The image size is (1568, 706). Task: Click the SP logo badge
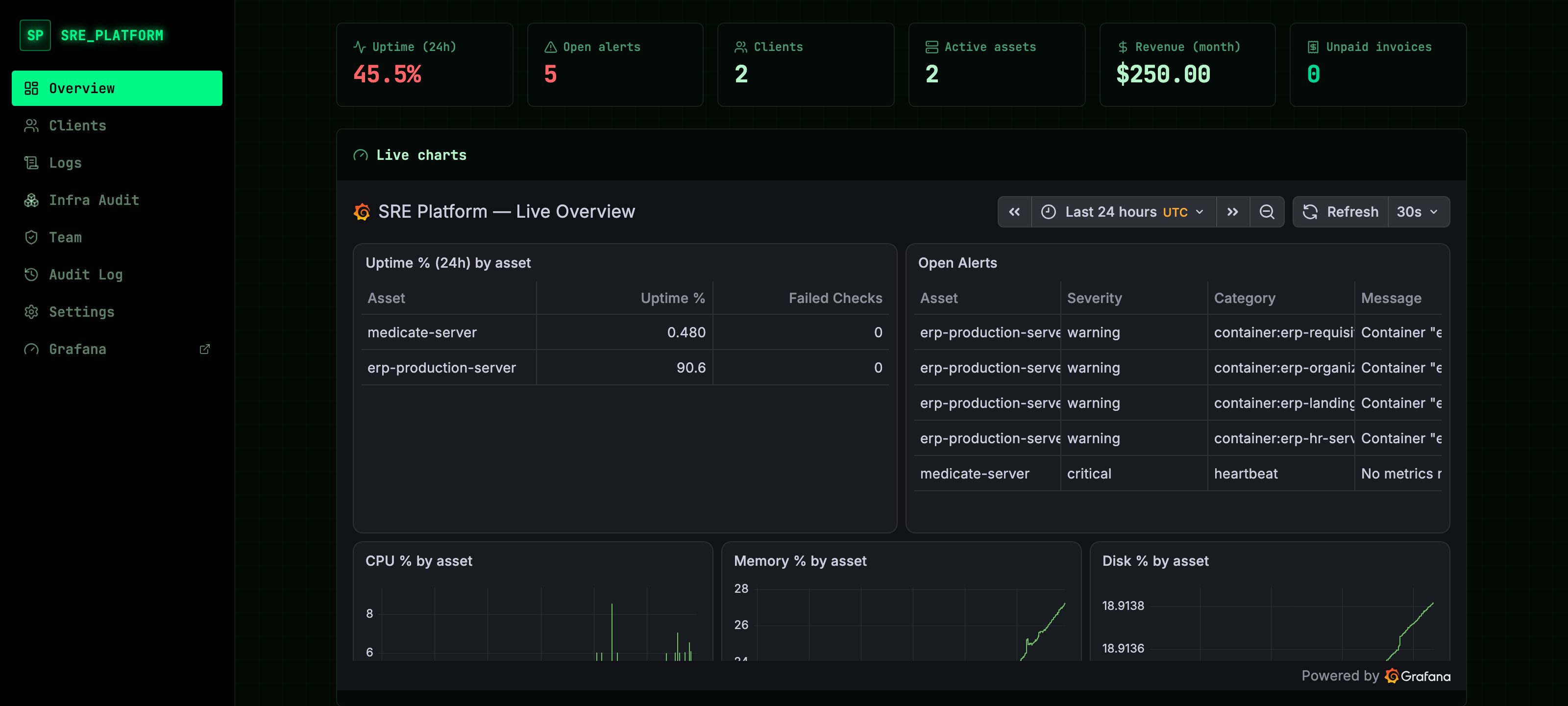[35, 35]
